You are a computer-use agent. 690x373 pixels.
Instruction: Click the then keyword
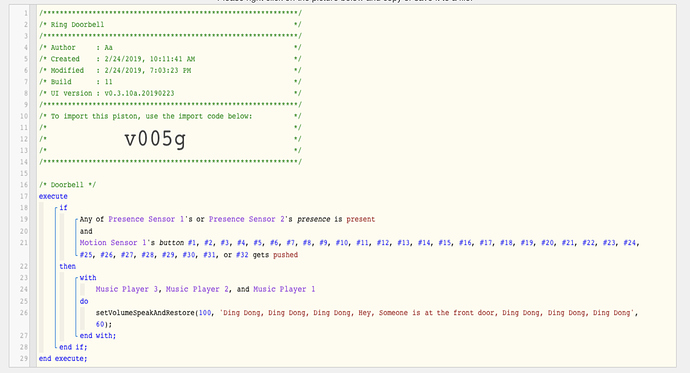pos(67,266)
